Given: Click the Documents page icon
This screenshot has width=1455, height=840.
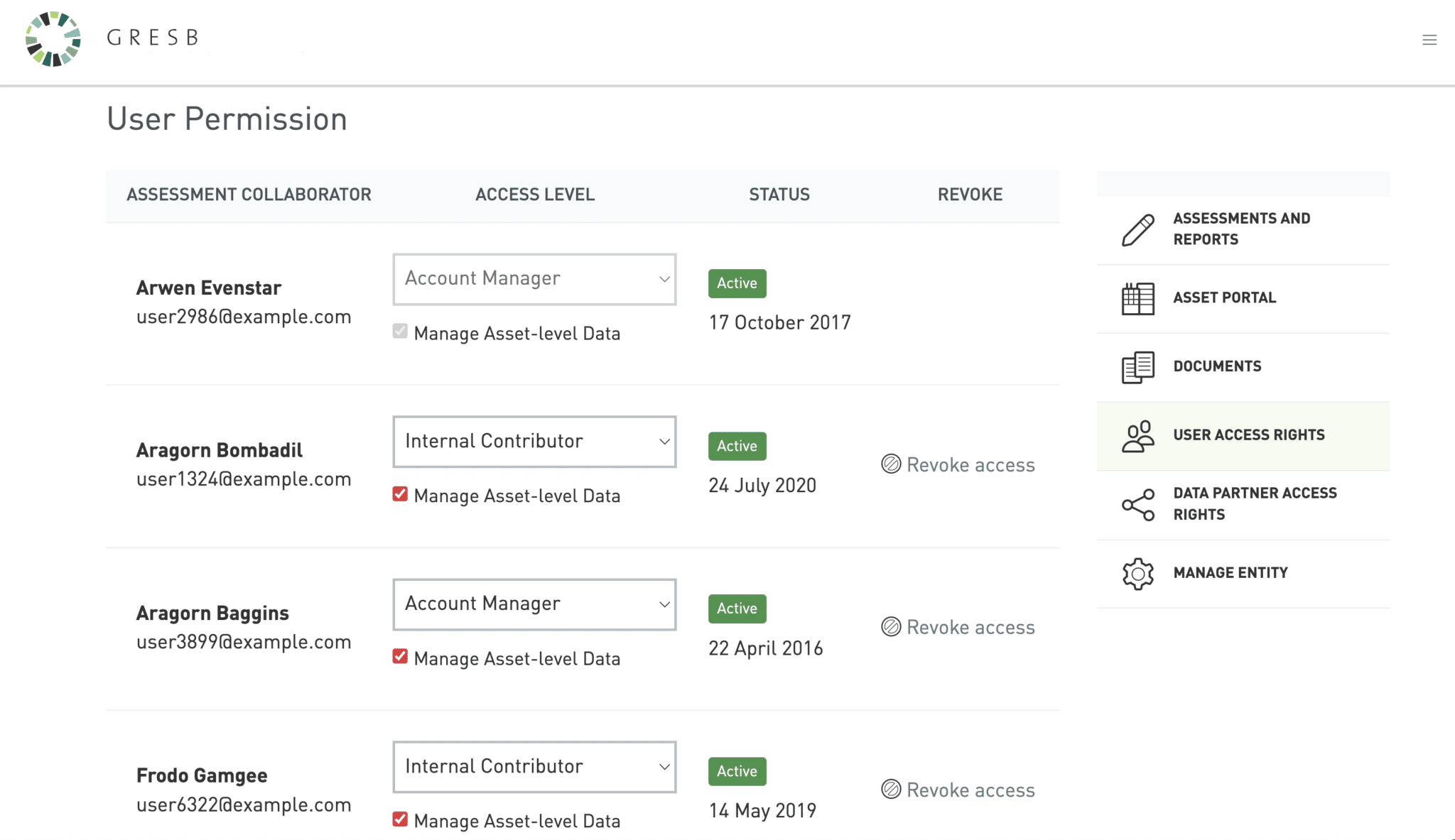Looking at the screenshot, I should point(1137,367).
